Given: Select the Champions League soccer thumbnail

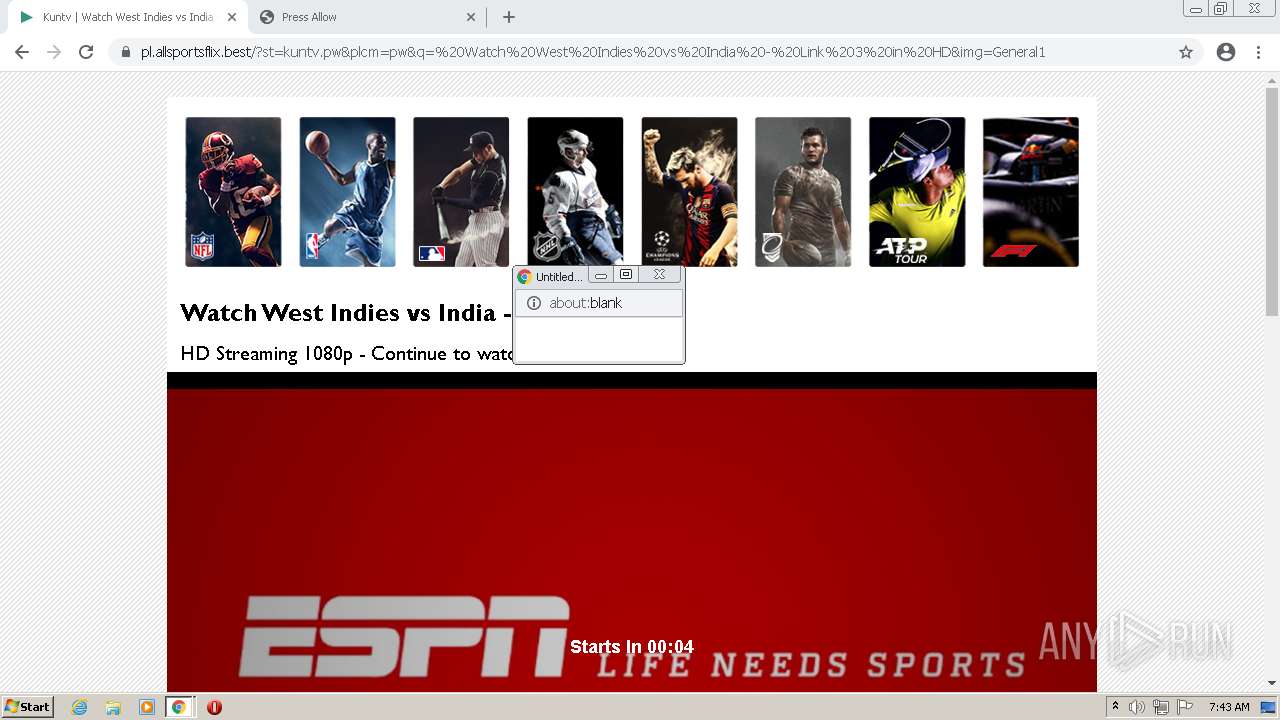Looking at the screenshot, I should (689, 192).
